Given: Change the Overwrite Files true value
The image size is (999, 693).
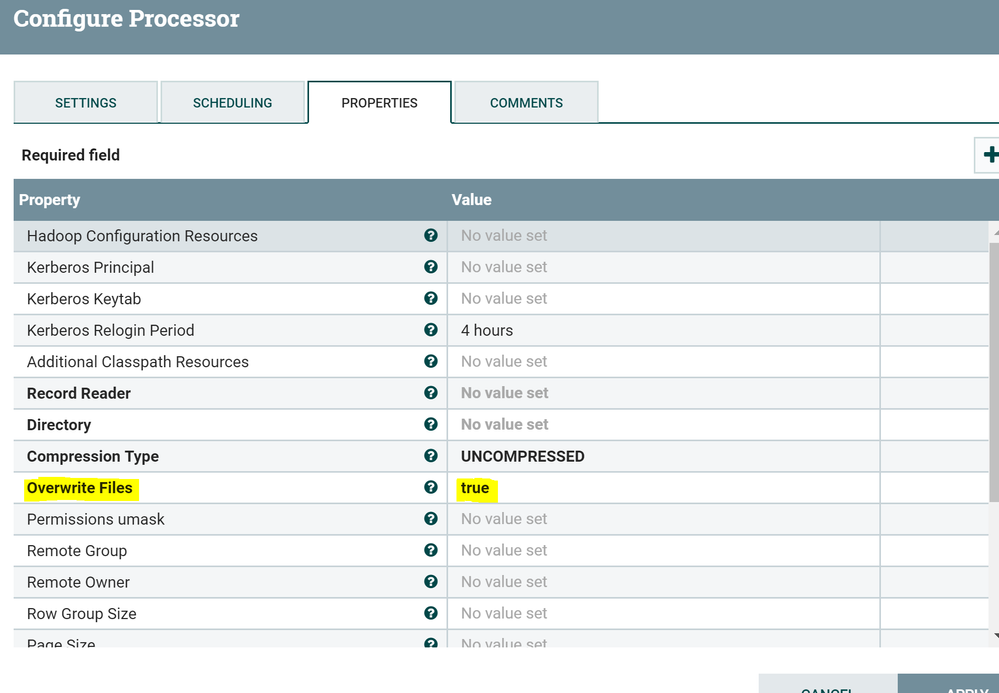Looking at the screenshot, I should click(x=663, y=488).
